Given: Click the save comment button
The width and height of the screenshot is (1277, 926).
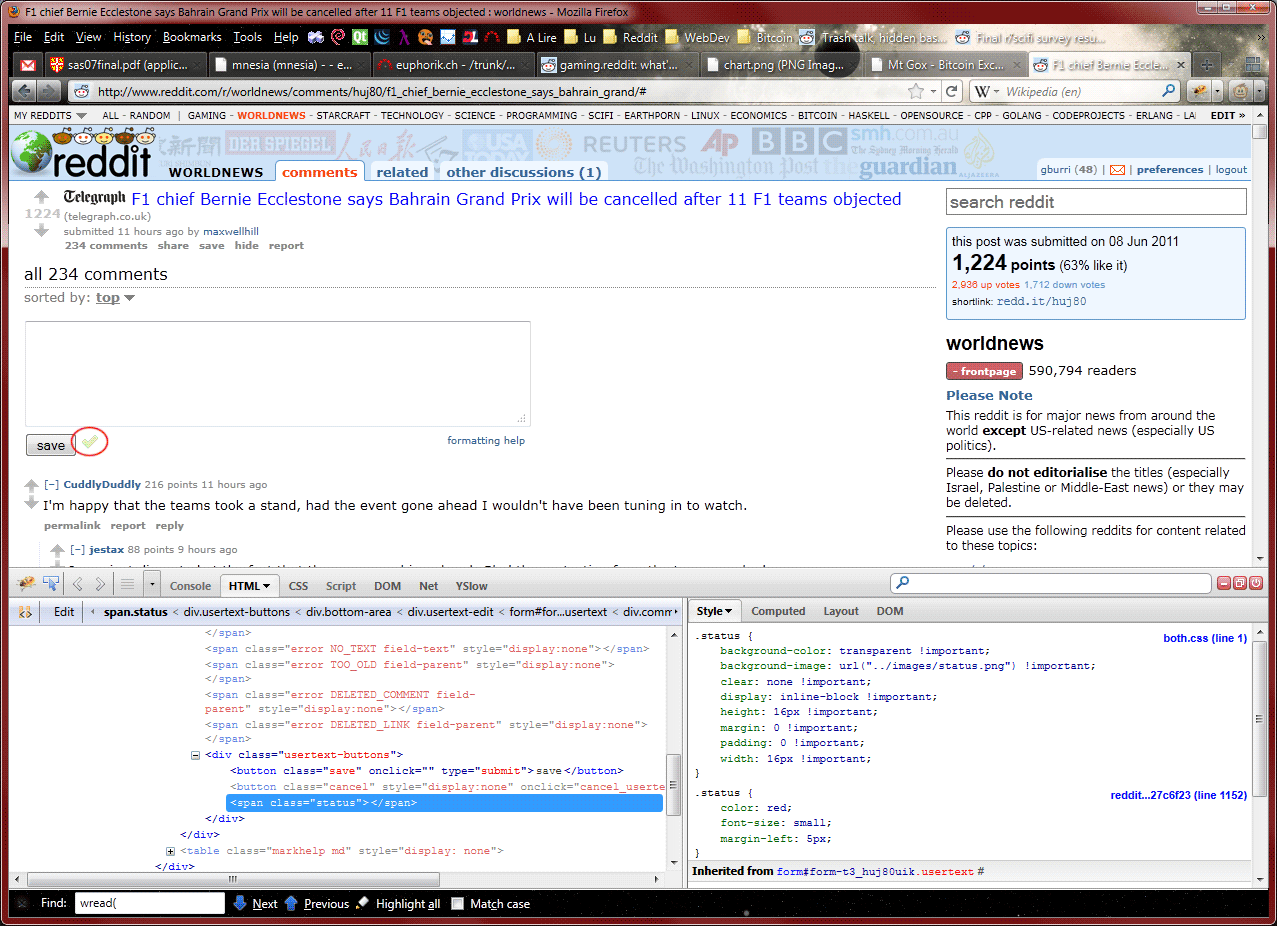Looking at the screenshot, I should [50, 445].
